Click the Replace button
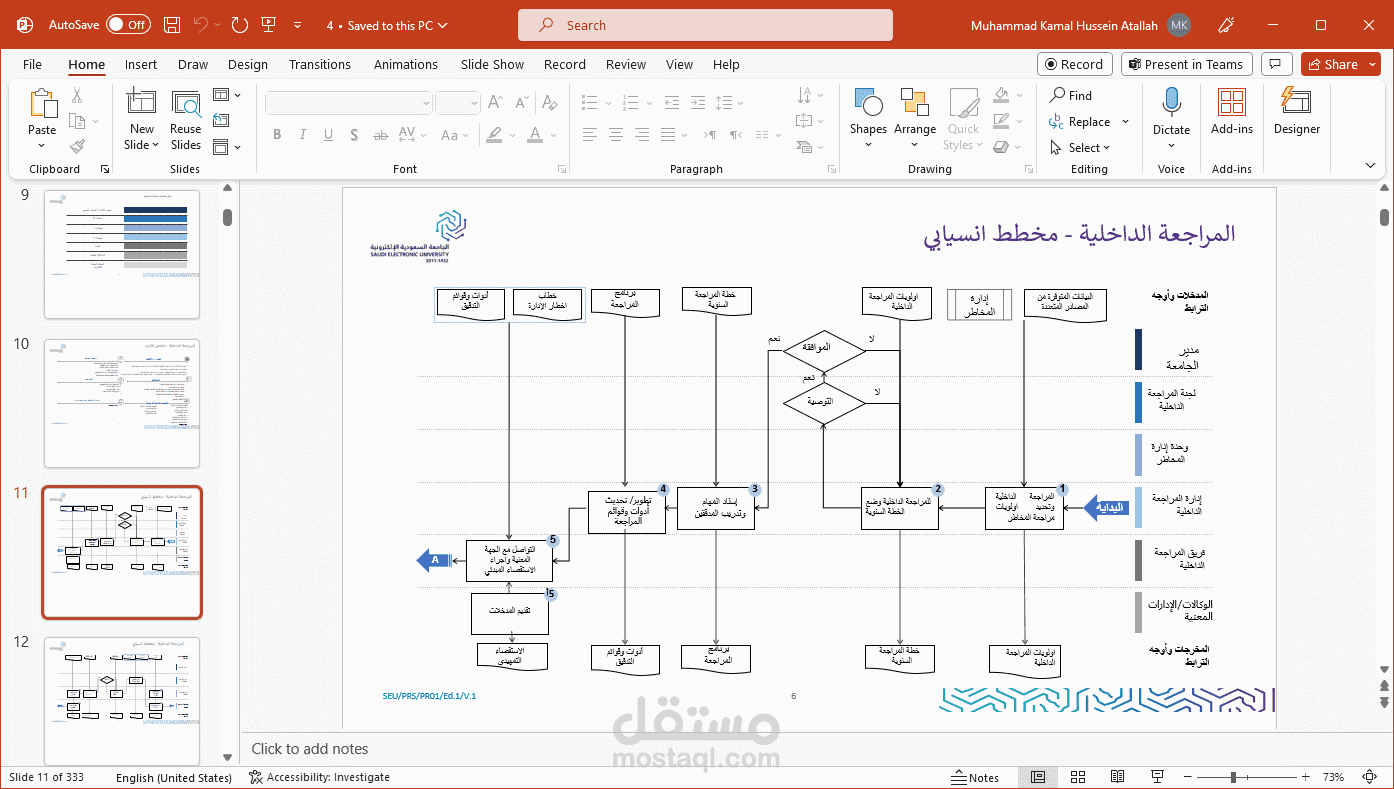Viewport: 1394px width, 789px height. pyautogui.click(x=1080, y=122)
